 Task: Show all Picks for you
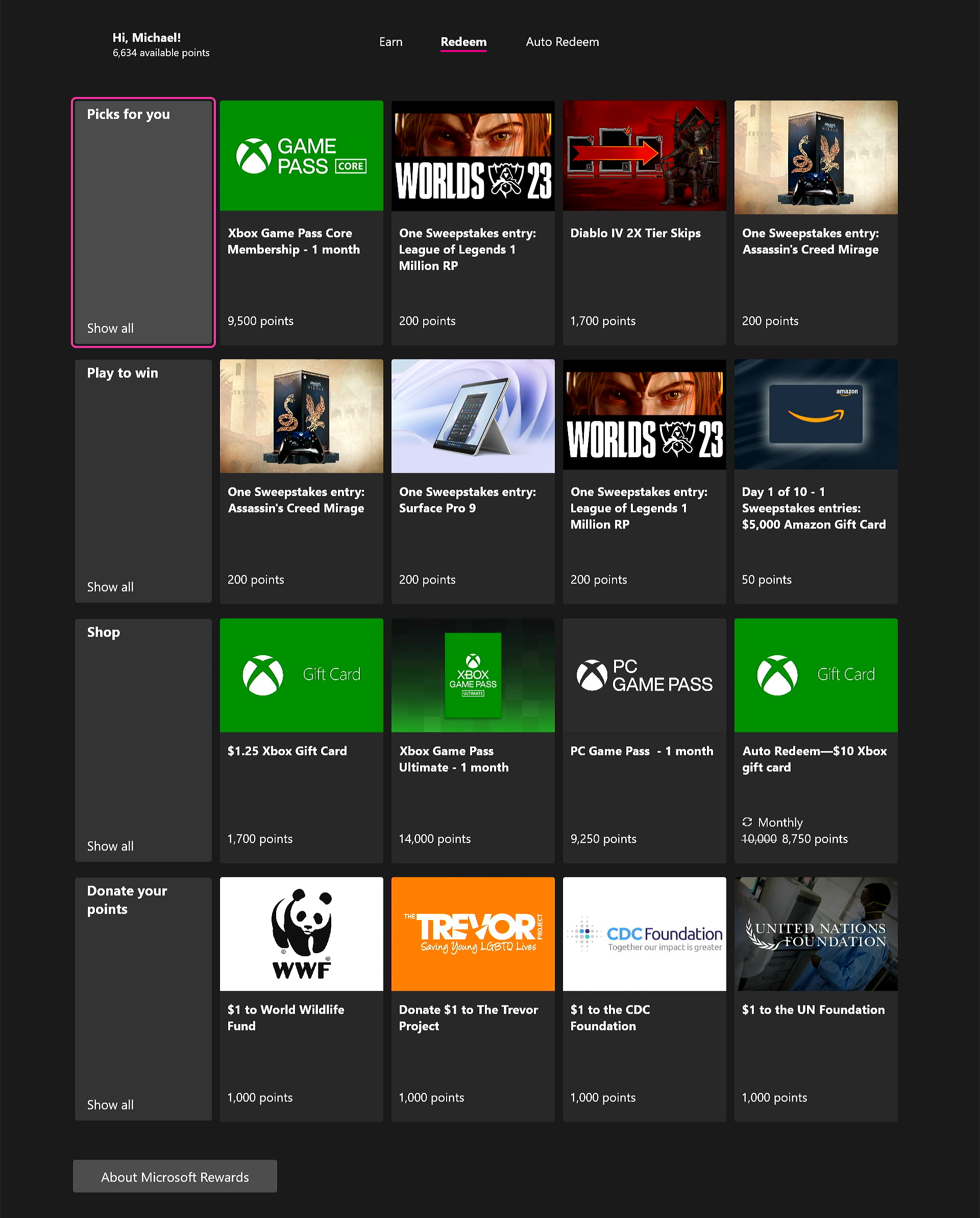pyautogui.click(x=110, y=328)
